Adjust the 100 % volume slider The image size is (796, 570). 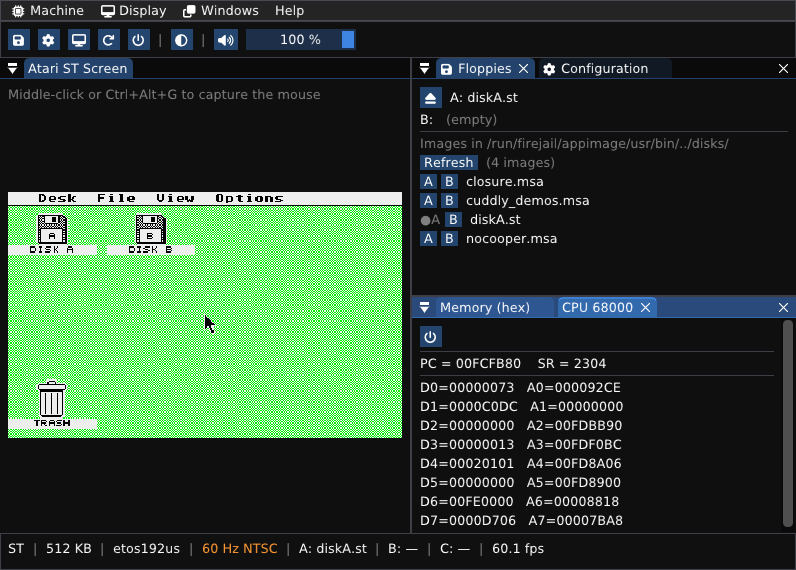[x=301, y=40]
